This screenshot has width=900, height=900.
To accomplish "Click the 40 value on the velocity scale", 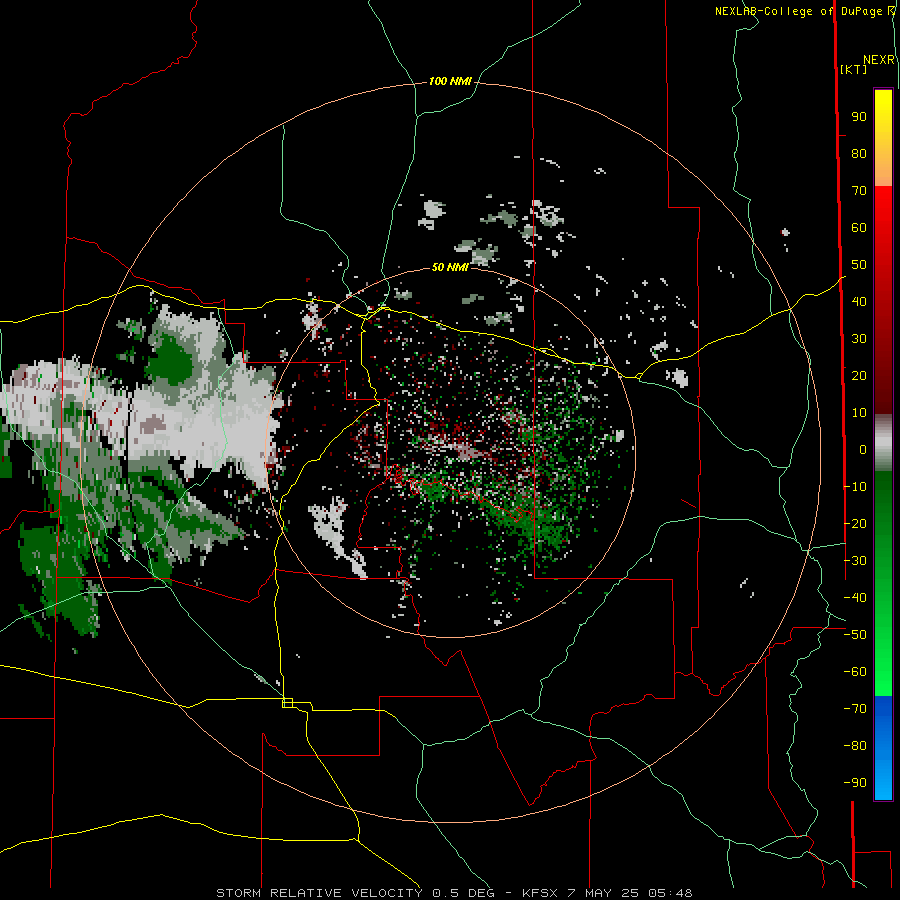I will pyautogui.click(x=859, y=302).
